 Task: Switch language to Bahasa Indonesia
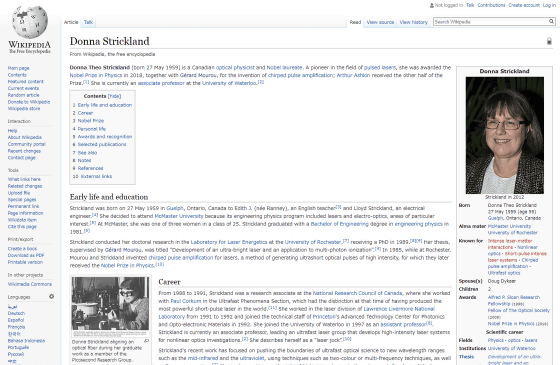tap(26, 341)
